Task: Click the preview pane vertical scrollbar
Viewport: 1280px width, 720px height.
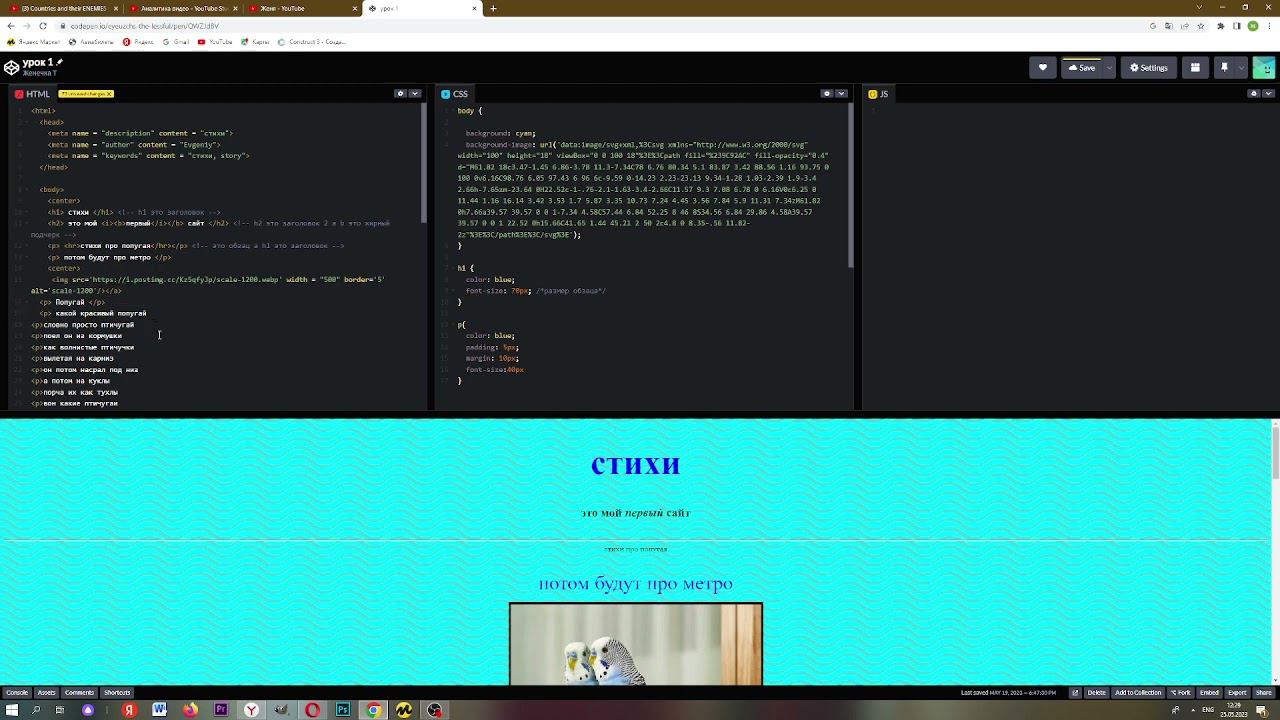Action: click(x=1275, y=451)
